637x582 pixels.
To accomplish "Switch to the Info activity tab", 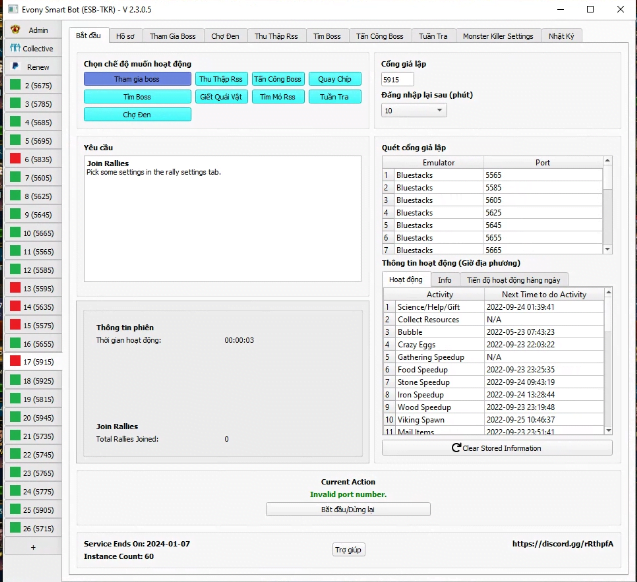I will [x=444, y=280].
